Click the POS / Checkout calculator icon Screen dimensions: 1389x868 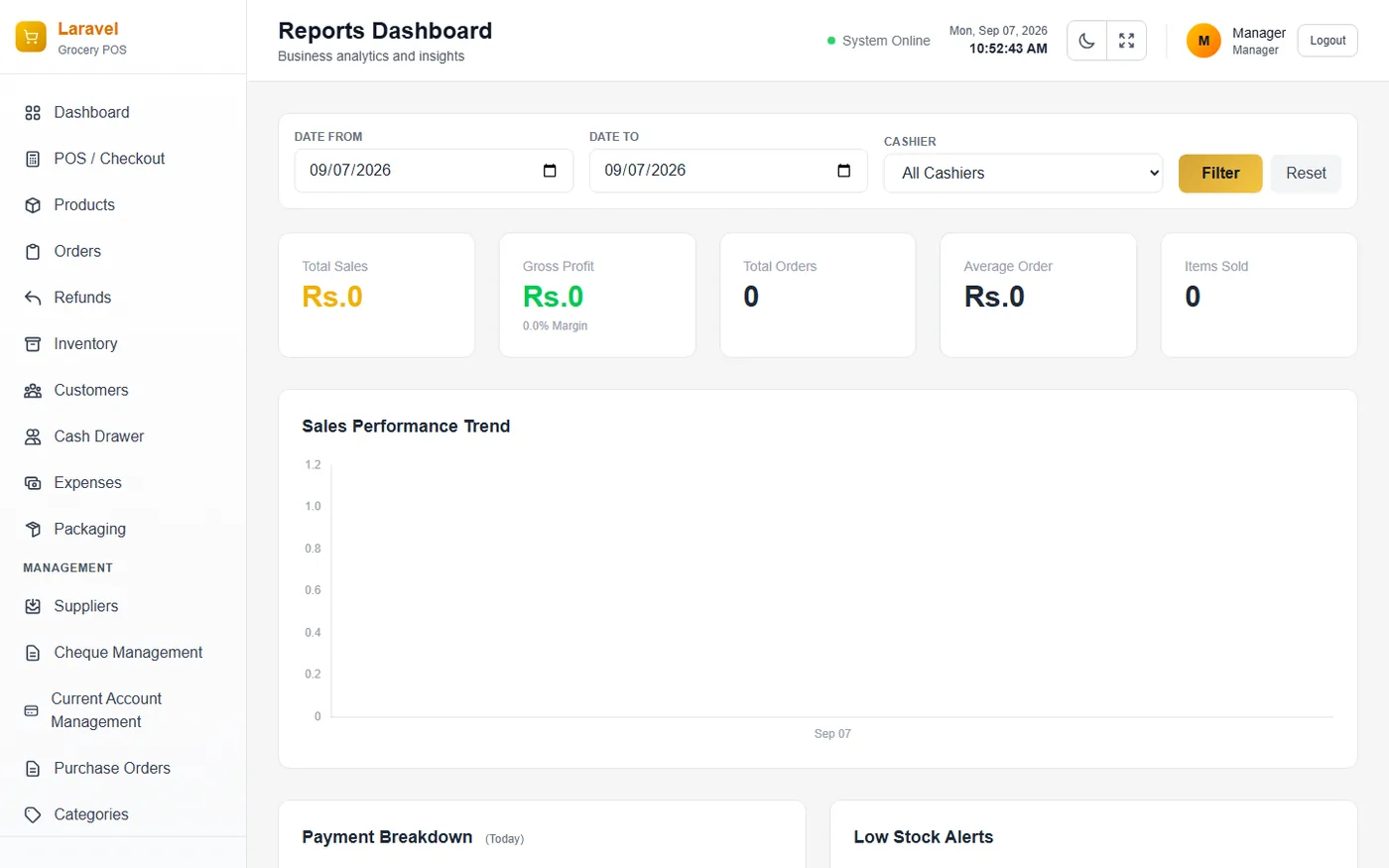(x=33, y=159)
